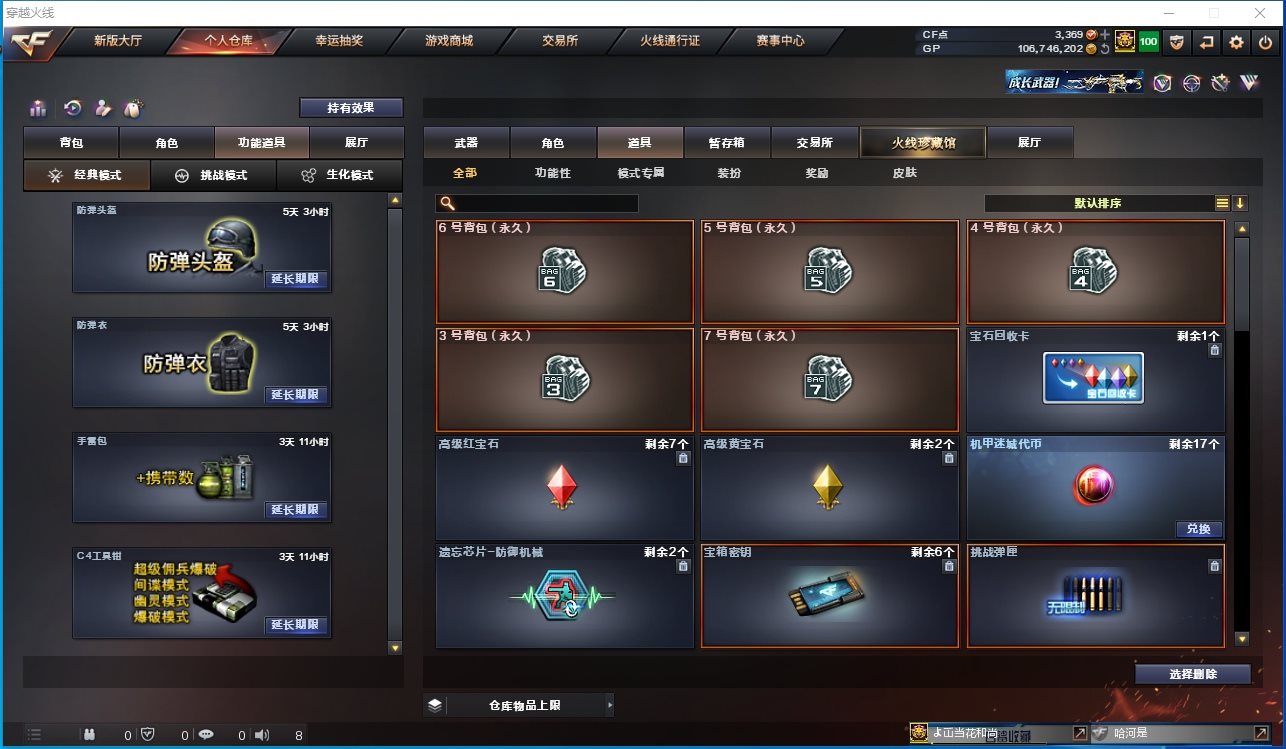Click the ranking chart icon above 背包 tab
Viewport: 1286px width, 749px height.
[39, 108]
